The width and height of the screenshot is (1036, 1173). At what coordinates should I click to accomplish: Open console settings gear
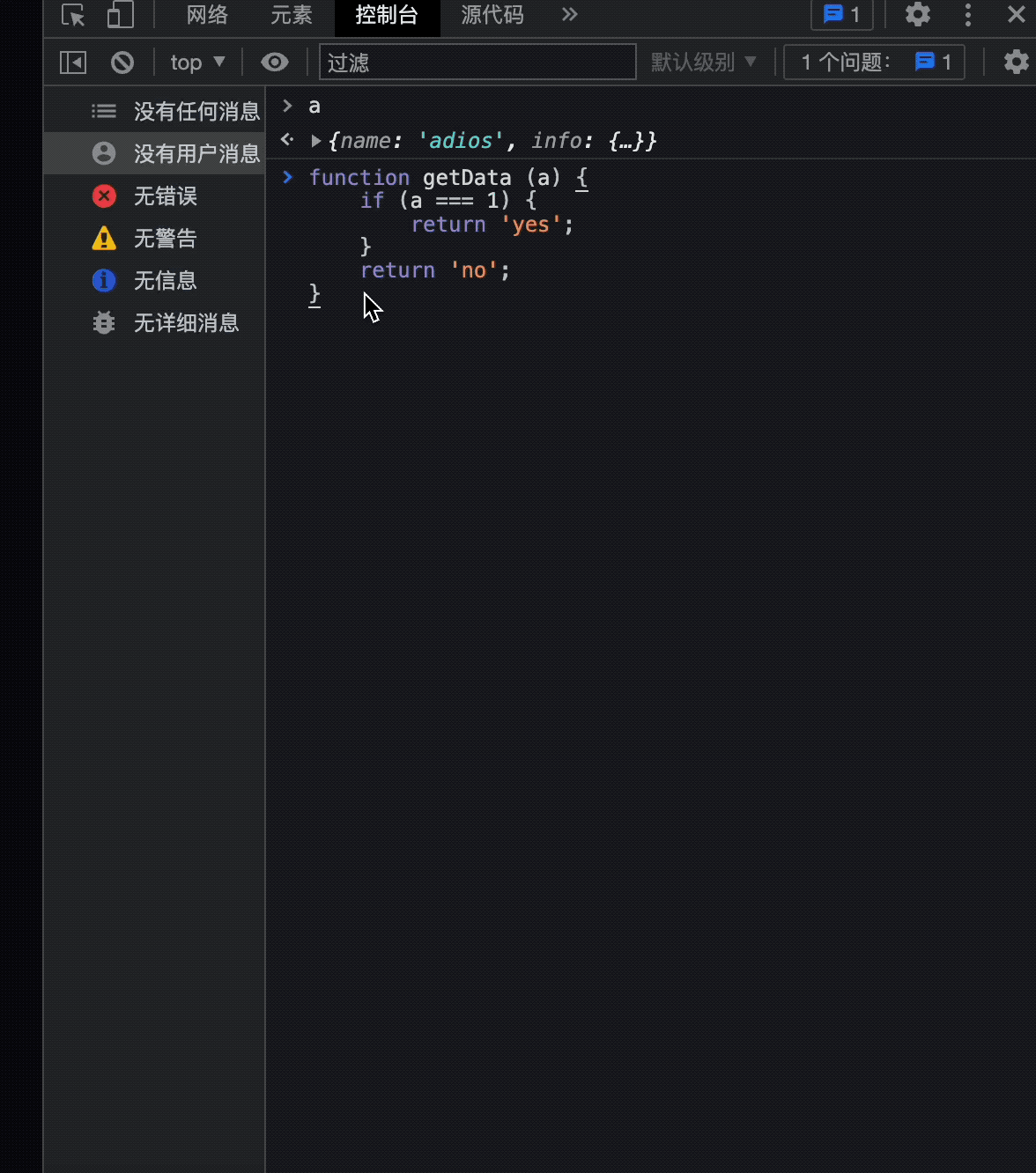pyautogui.click(x=1017, y=62)
